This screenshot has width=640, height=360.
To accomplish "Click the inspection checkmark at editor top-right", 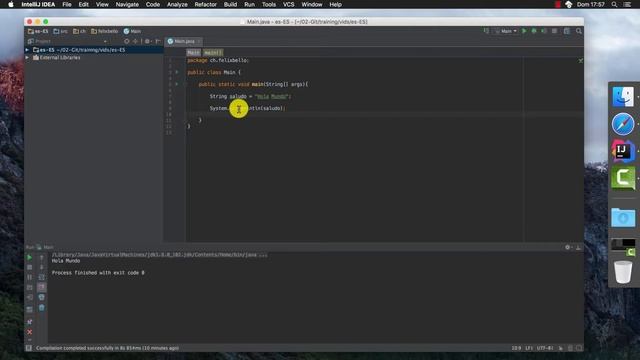I will click(580, 60).
